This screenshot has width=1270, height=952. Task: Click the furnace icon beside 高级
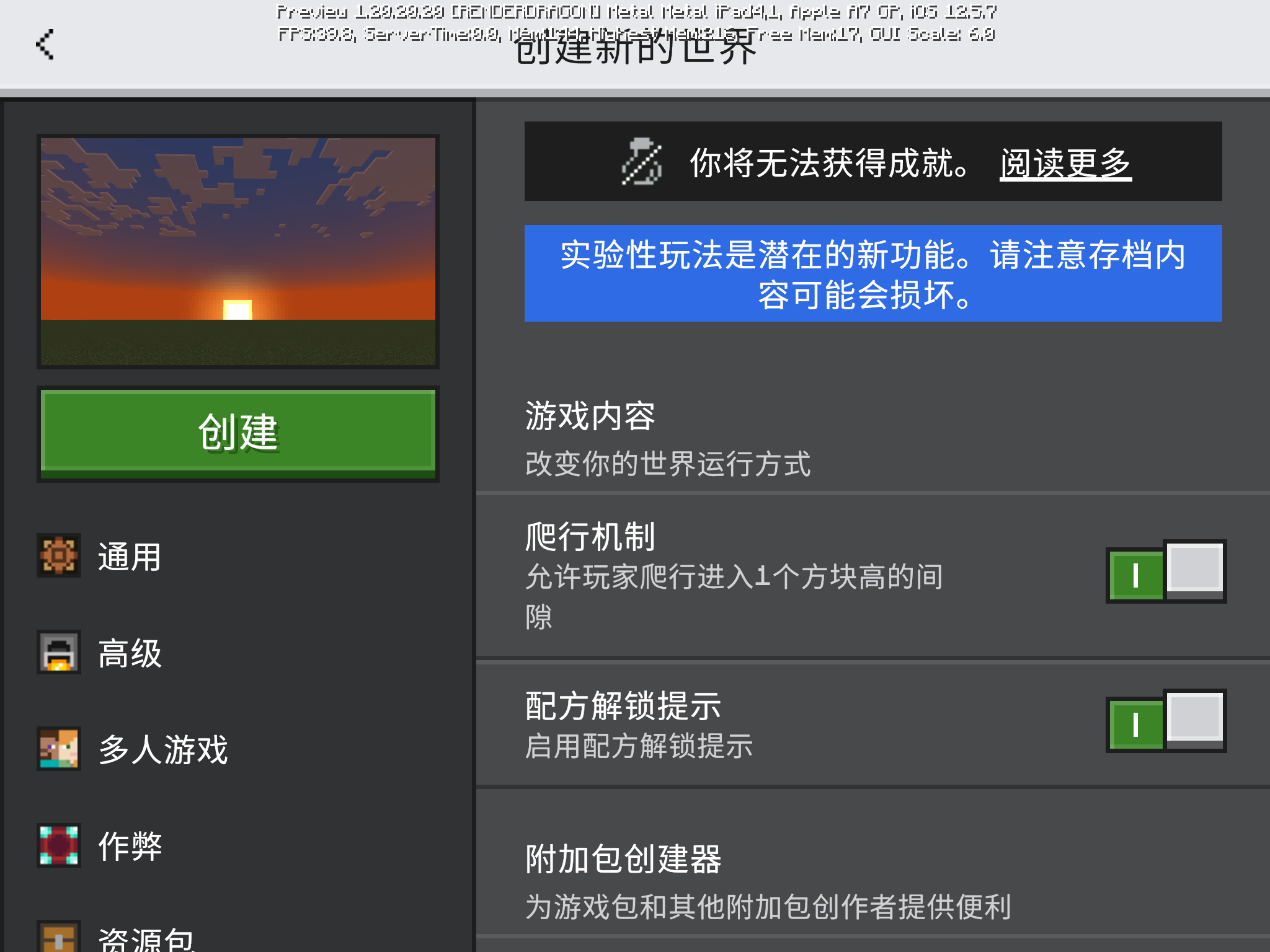coord(59,653)
